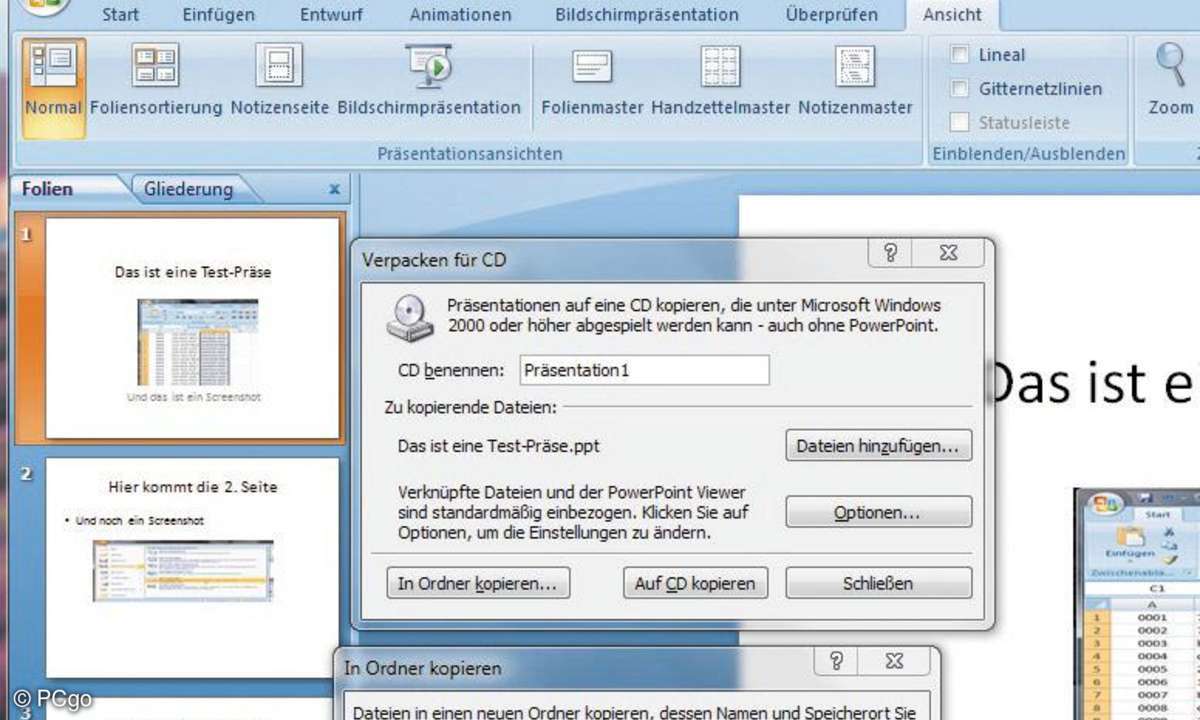Click help icon in Verpacken für CD dialog

point(890,254)
